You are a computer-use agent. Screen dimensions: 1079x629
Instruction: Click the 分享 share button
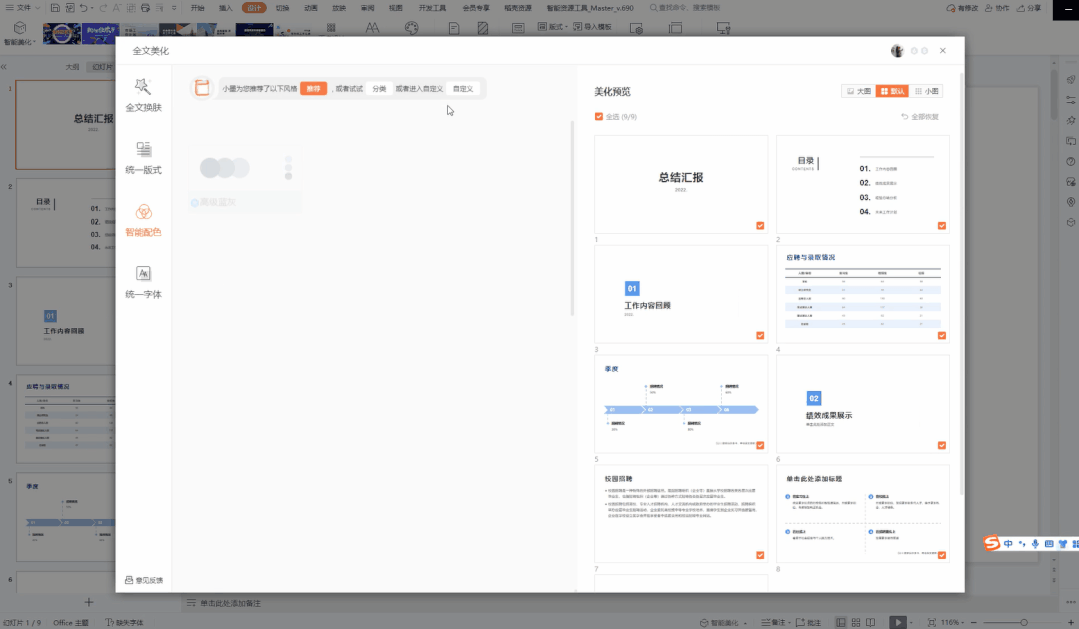[x=1029, y=8]
